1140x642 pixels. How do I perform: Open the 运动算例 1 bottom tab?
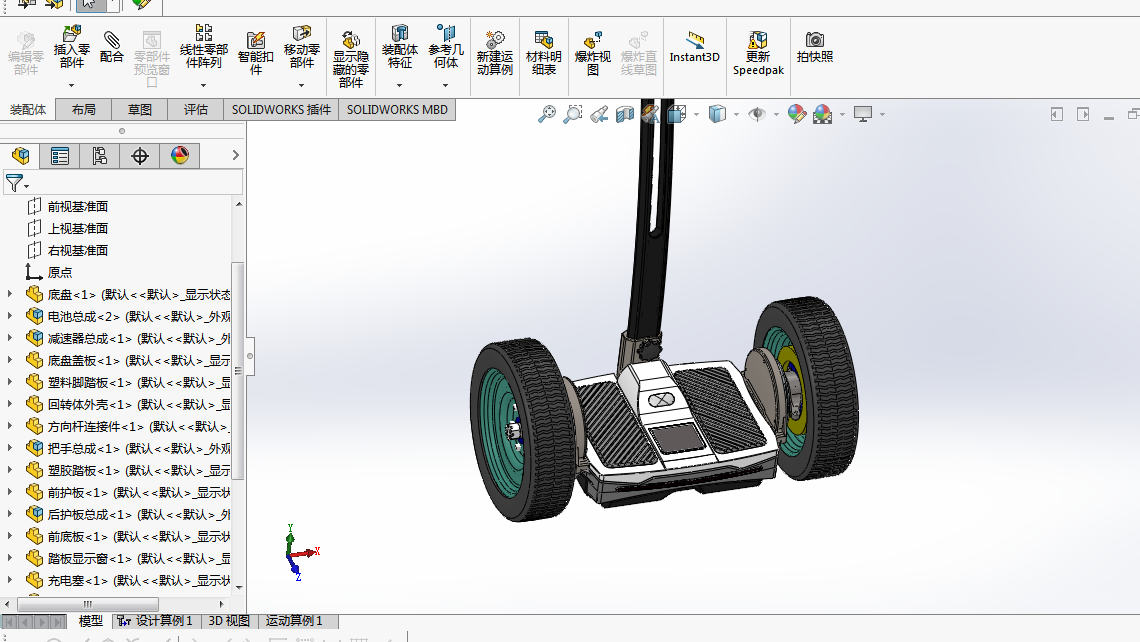tap(294, 621)
